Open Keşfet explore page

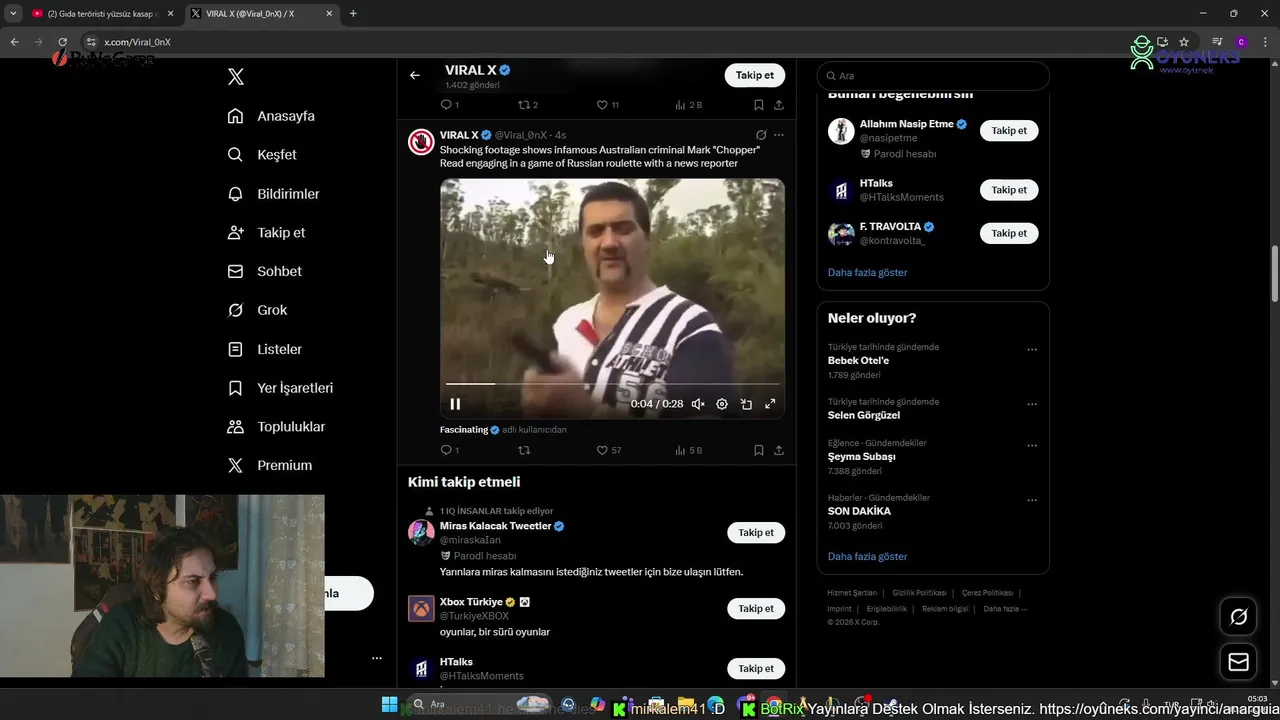262,155
